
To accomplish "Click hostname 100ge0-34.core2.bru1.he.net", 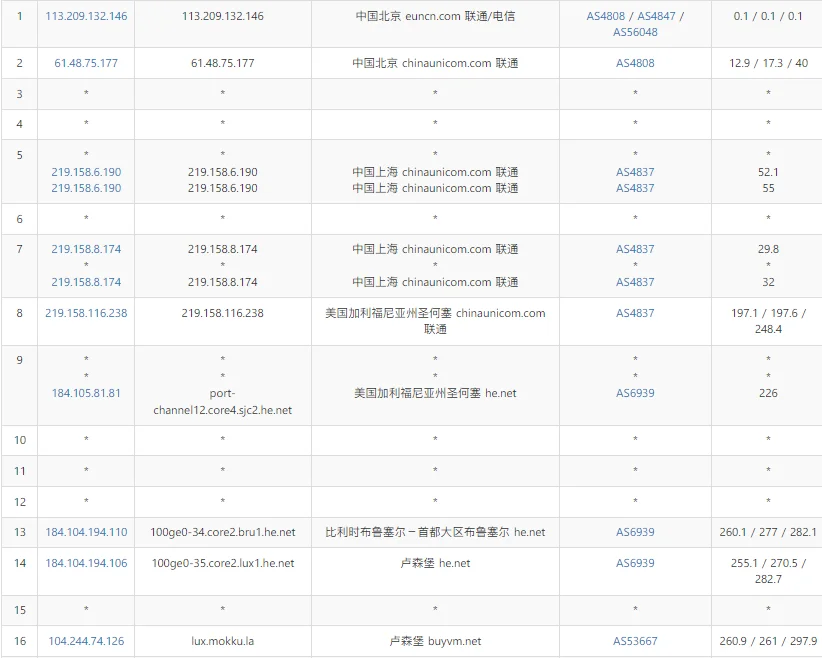I will pos(223,532).
